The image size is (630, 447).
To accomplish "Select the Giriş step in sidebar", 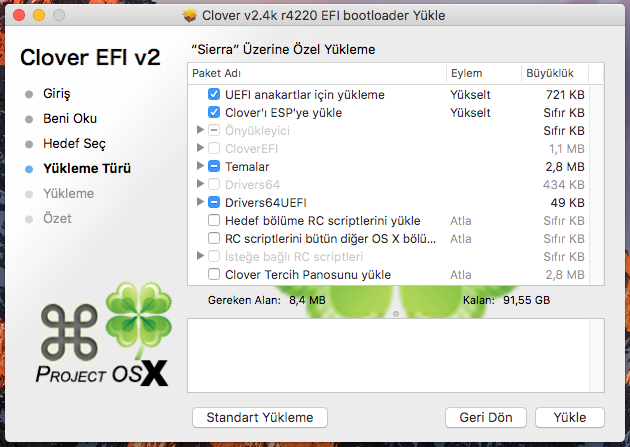I will [57, 94].
